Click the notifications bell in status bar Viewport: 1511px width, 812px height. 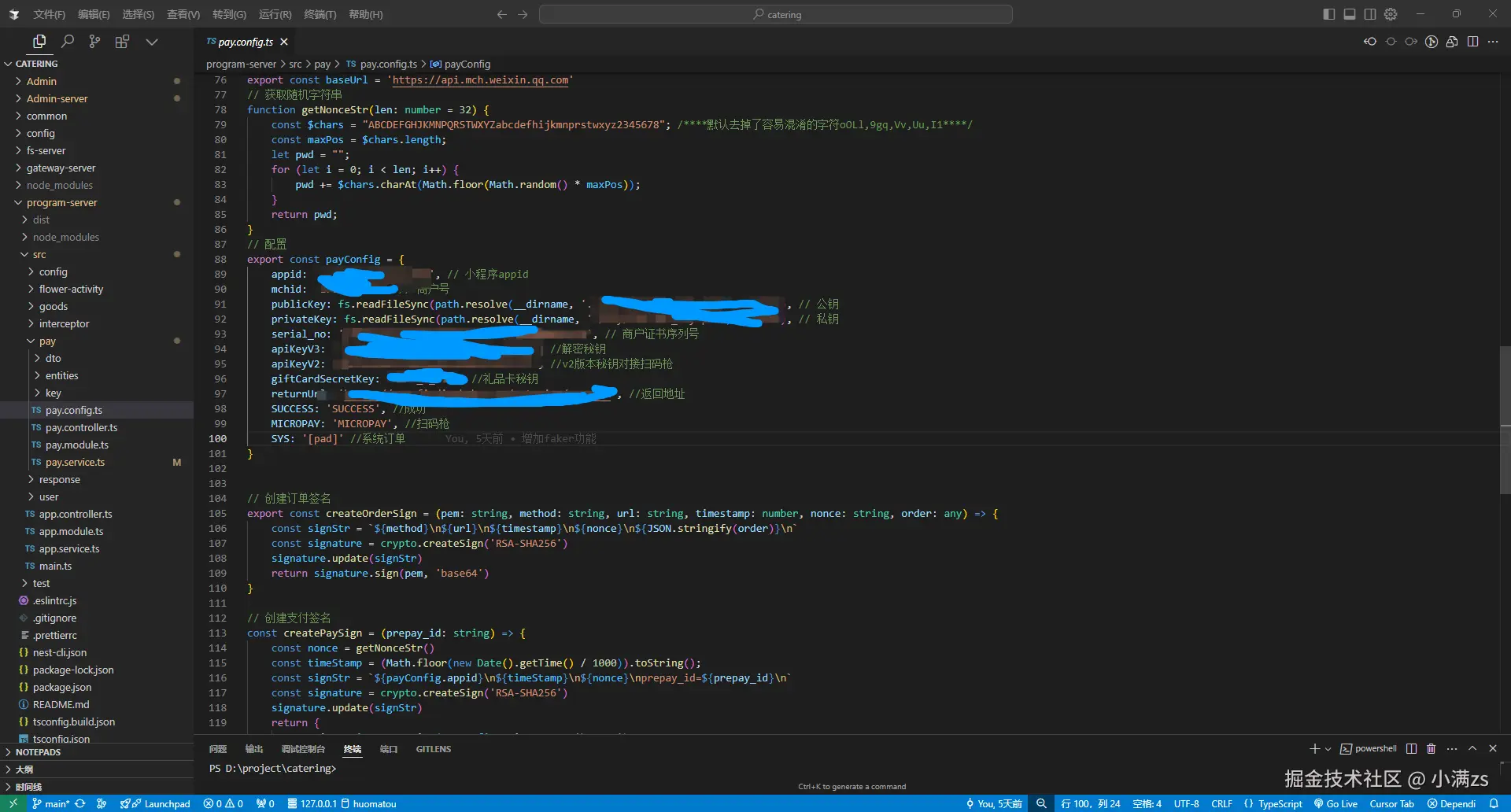pyautogui.click(x=1494, y=803)
